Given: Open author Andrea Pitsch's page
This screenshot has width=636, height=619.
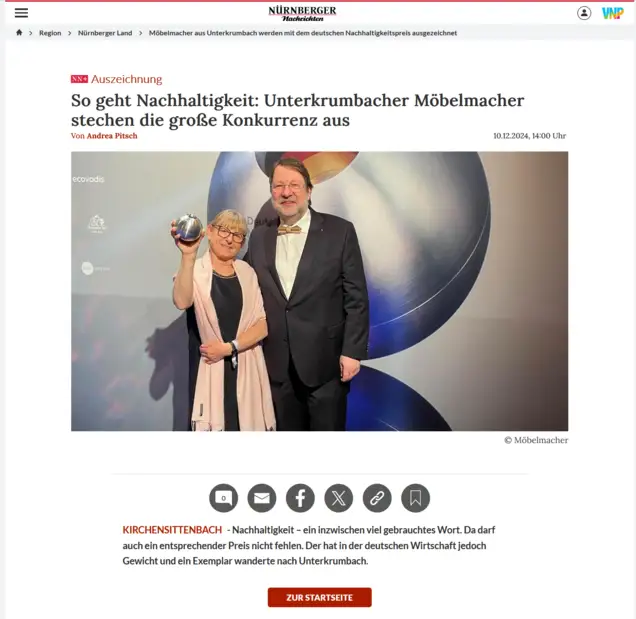Looking at the screenshot, I should point(112,136).
